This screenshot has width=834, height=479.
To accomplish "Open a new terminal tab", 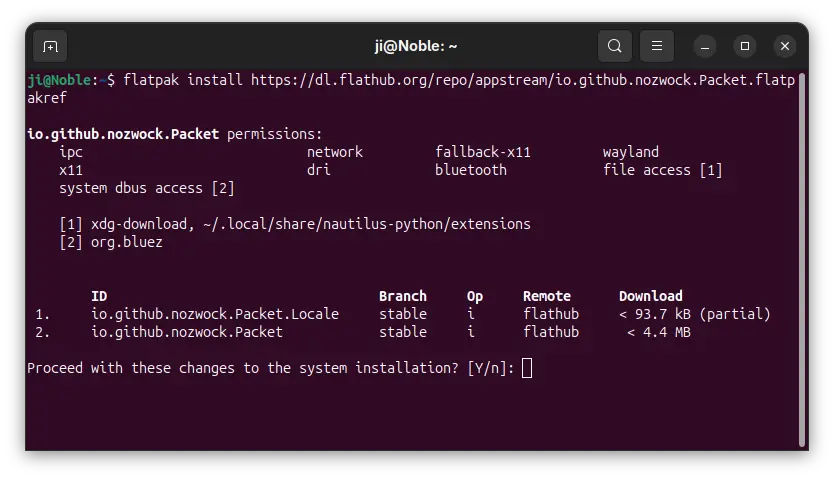I will tap(50, 47).
